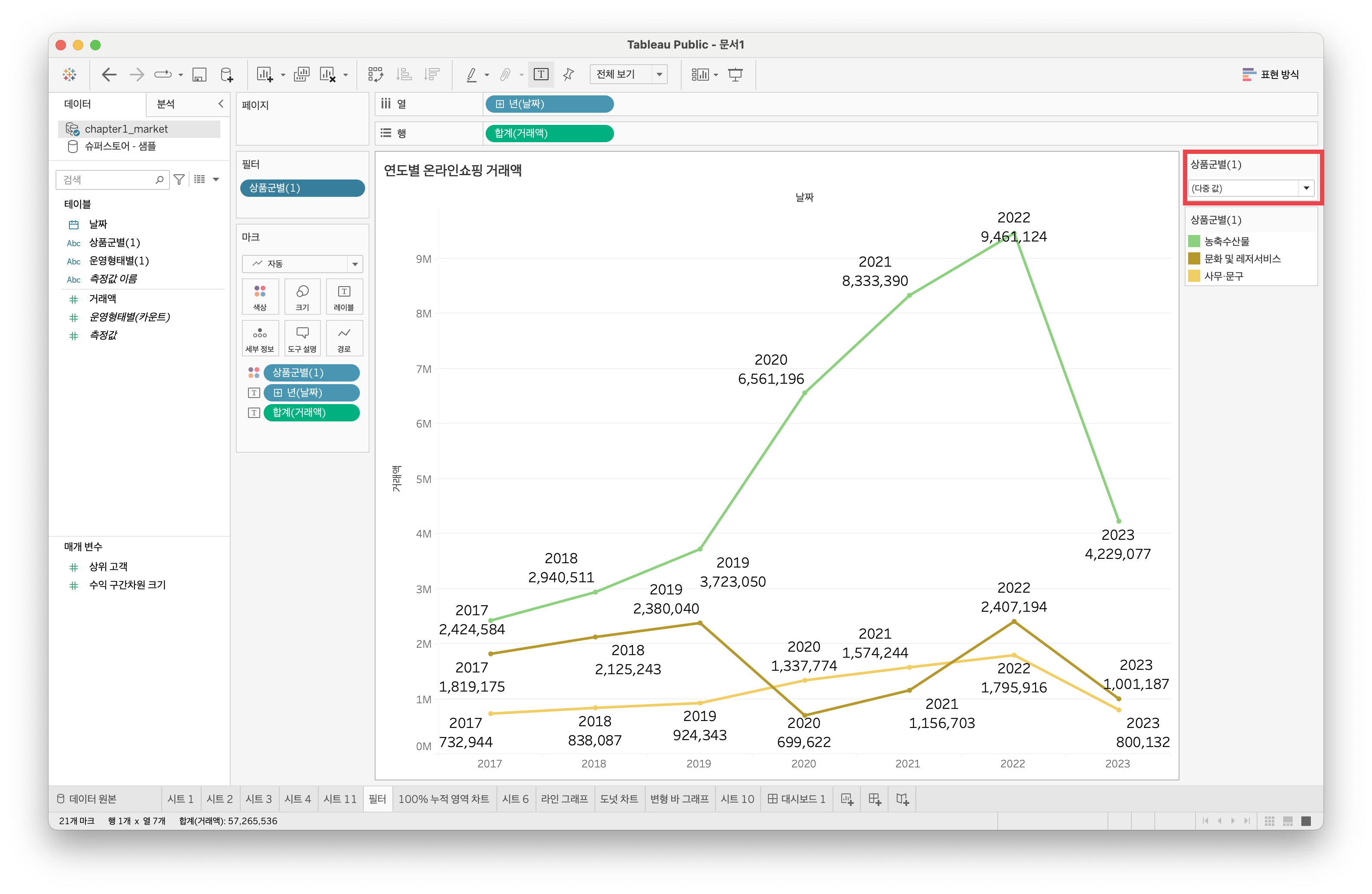Swap rows and columns icon
Screen dimensions: 1372x894
[x=375, y=75]
